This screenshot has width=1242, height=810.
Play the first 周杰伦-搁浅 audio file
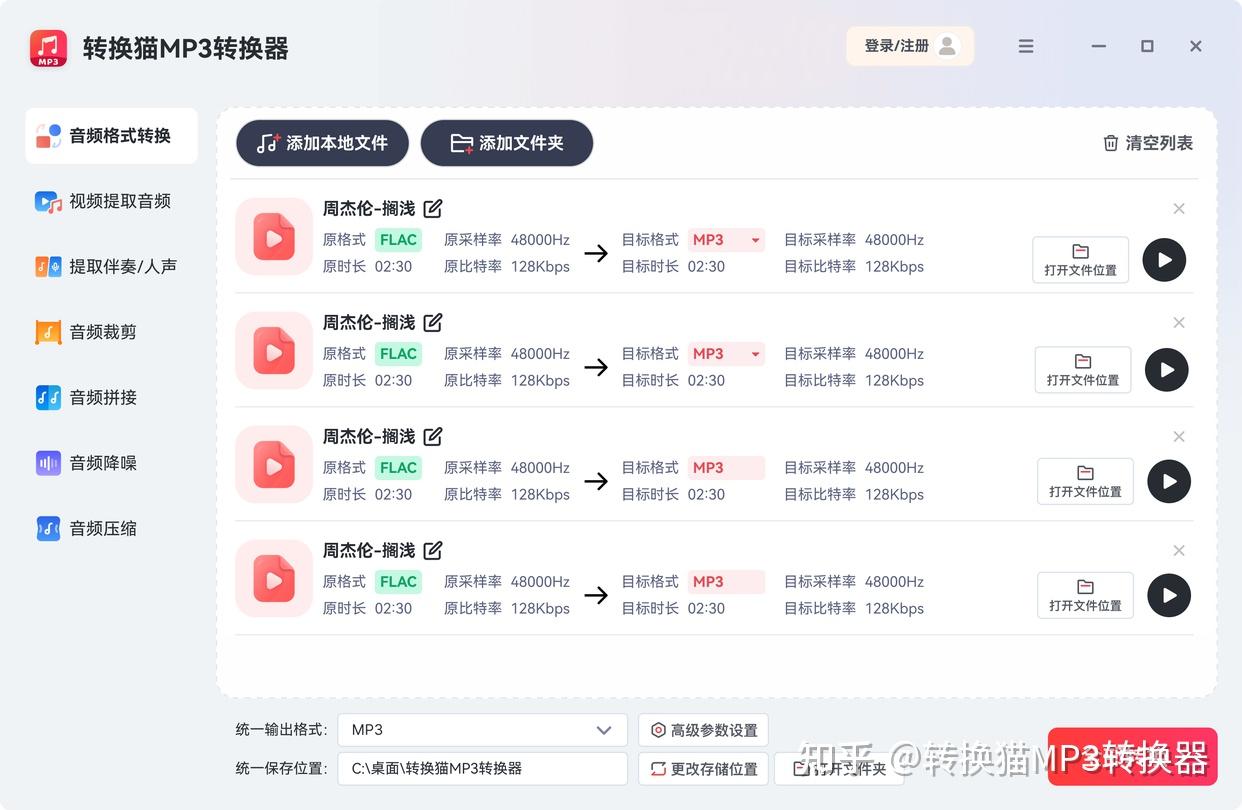(x=1164, y=260)
